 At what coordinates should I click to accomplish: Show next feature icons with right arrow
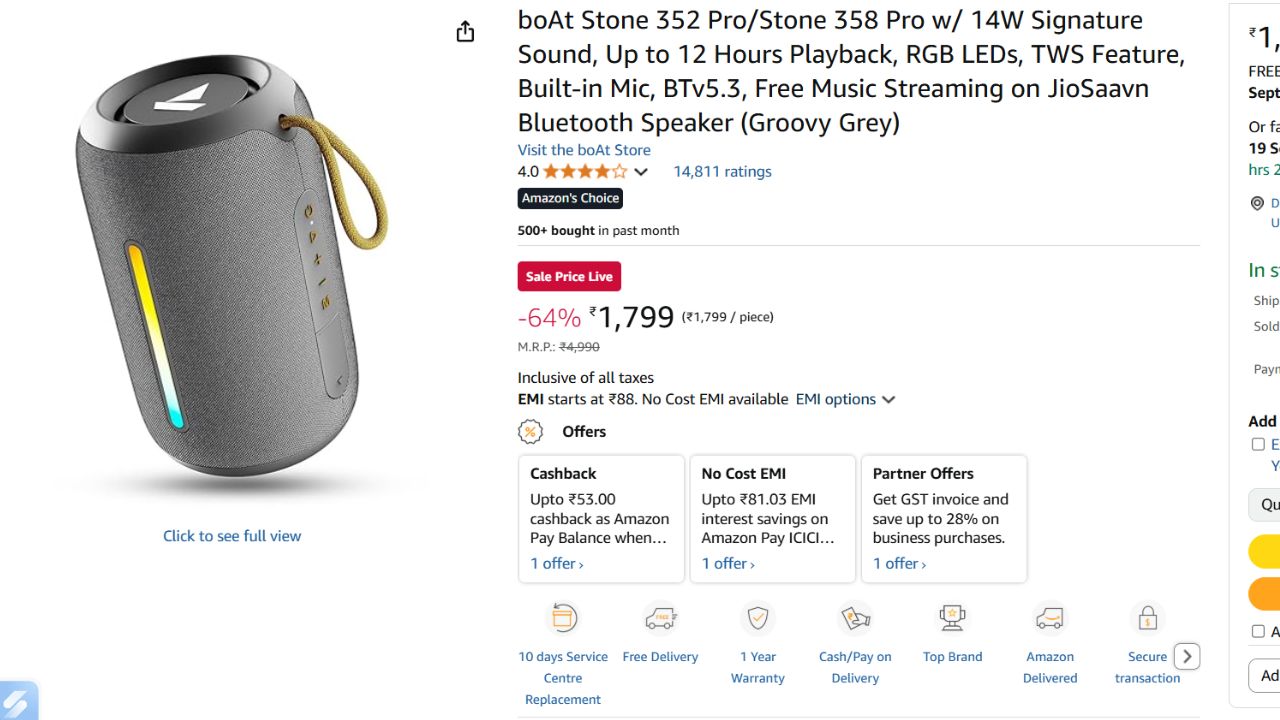point(1187,656)
